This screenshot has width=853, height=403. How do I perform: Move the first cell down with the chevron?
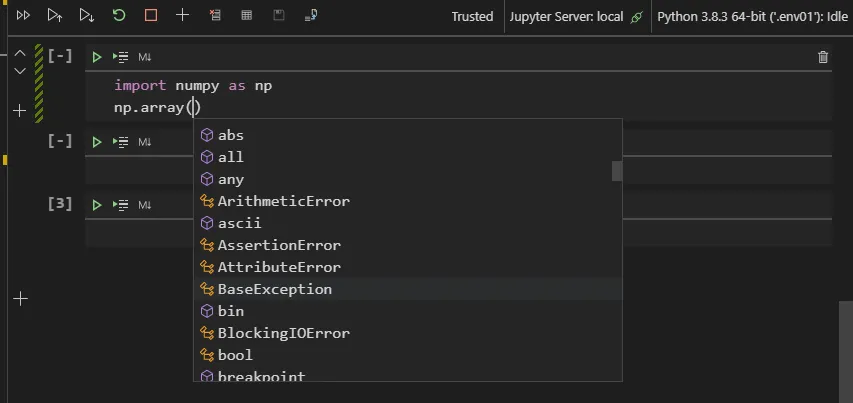pos(19,71)
